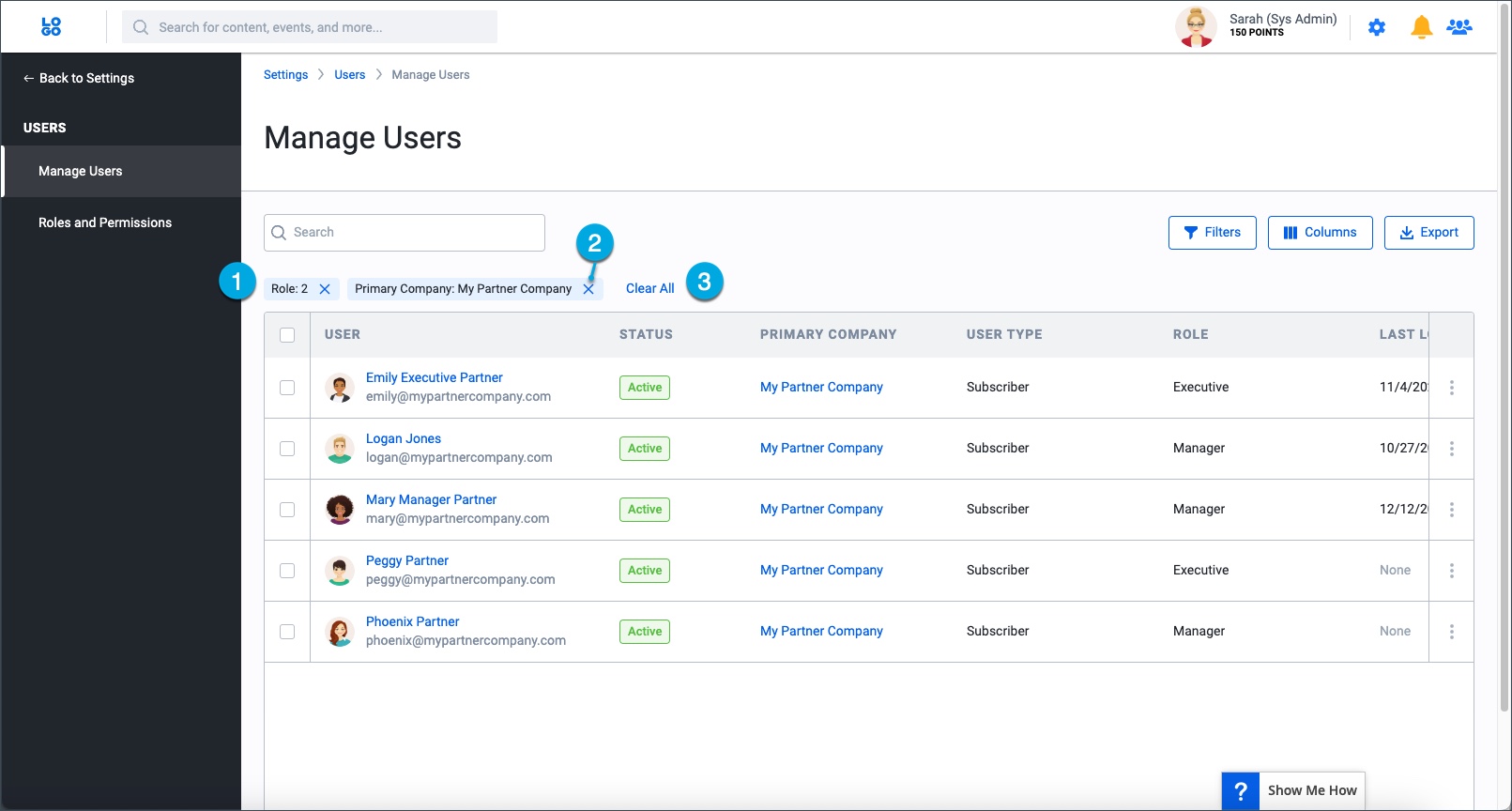Screen dimensions: 1512x811
Task: Click emily@mypartnercompany.com email text
Action: (458, 396)
